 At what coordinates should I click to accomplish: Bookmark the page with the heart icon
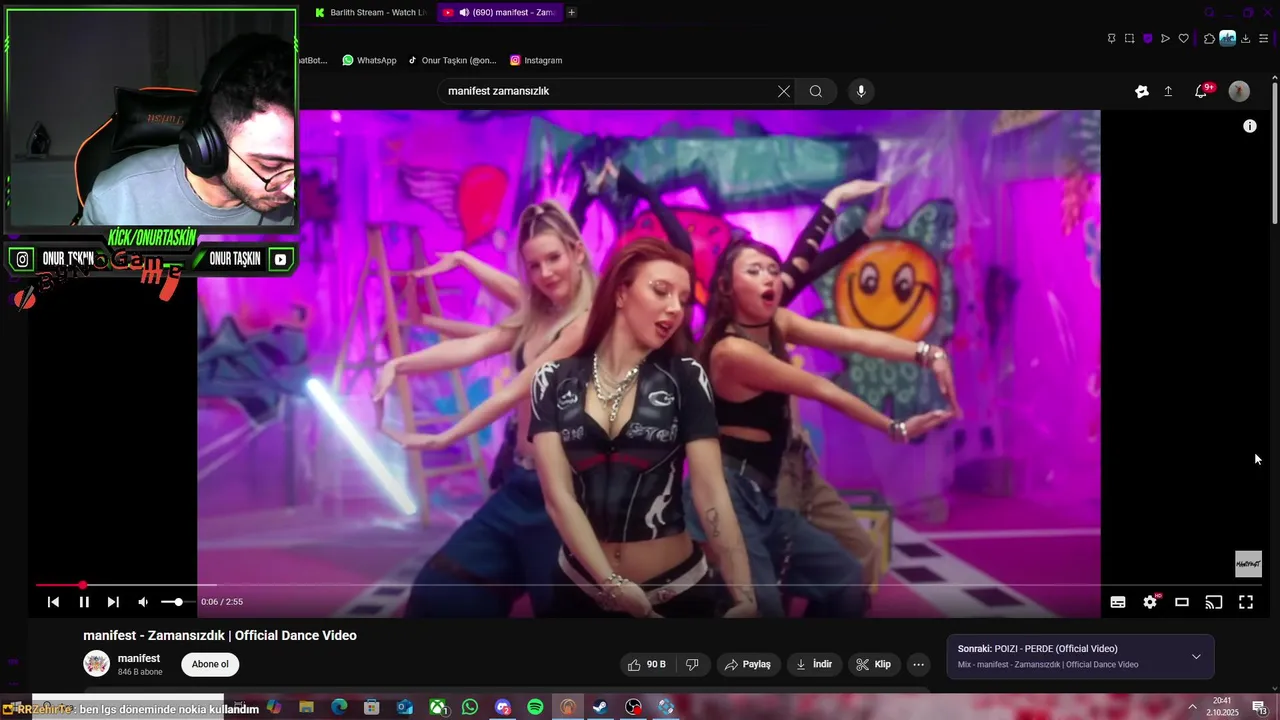pyautogui.click(x=1183, y=38)
